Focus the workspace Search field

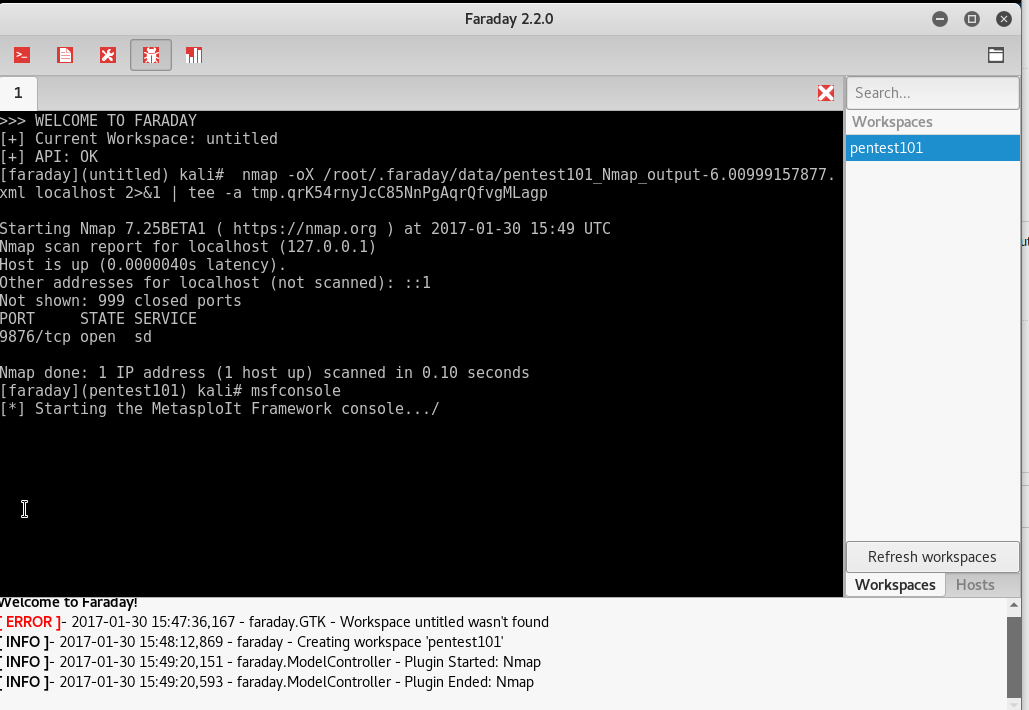[933, 93]
